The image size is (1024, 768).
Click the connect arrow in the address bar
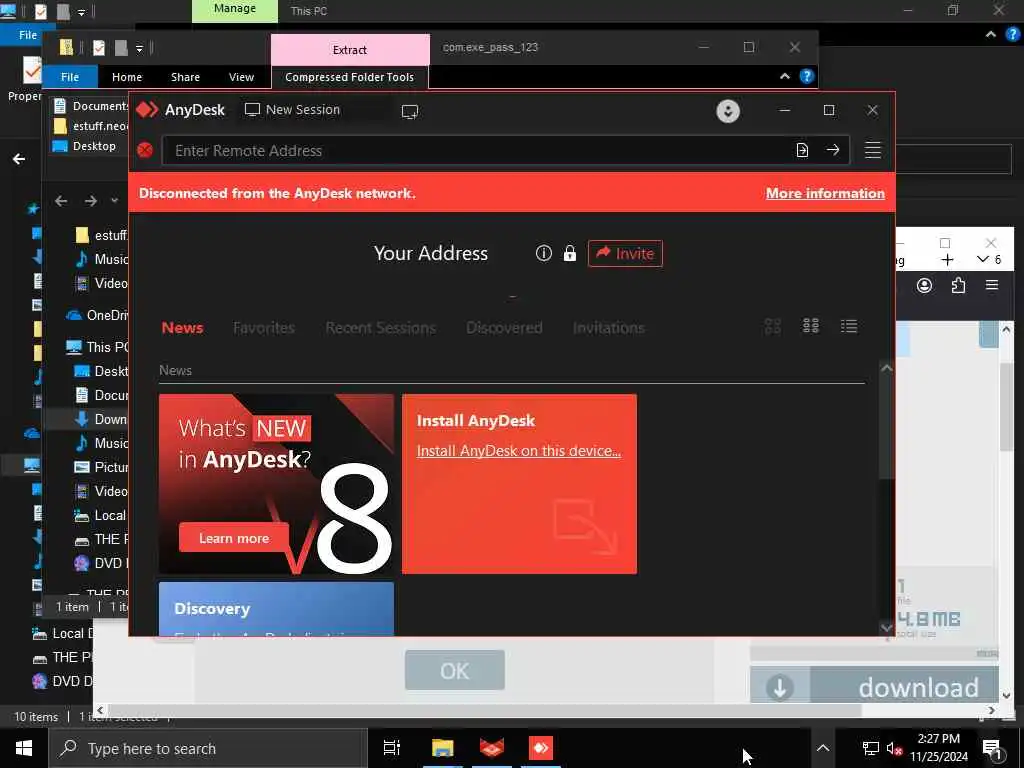tap(833, 150)
